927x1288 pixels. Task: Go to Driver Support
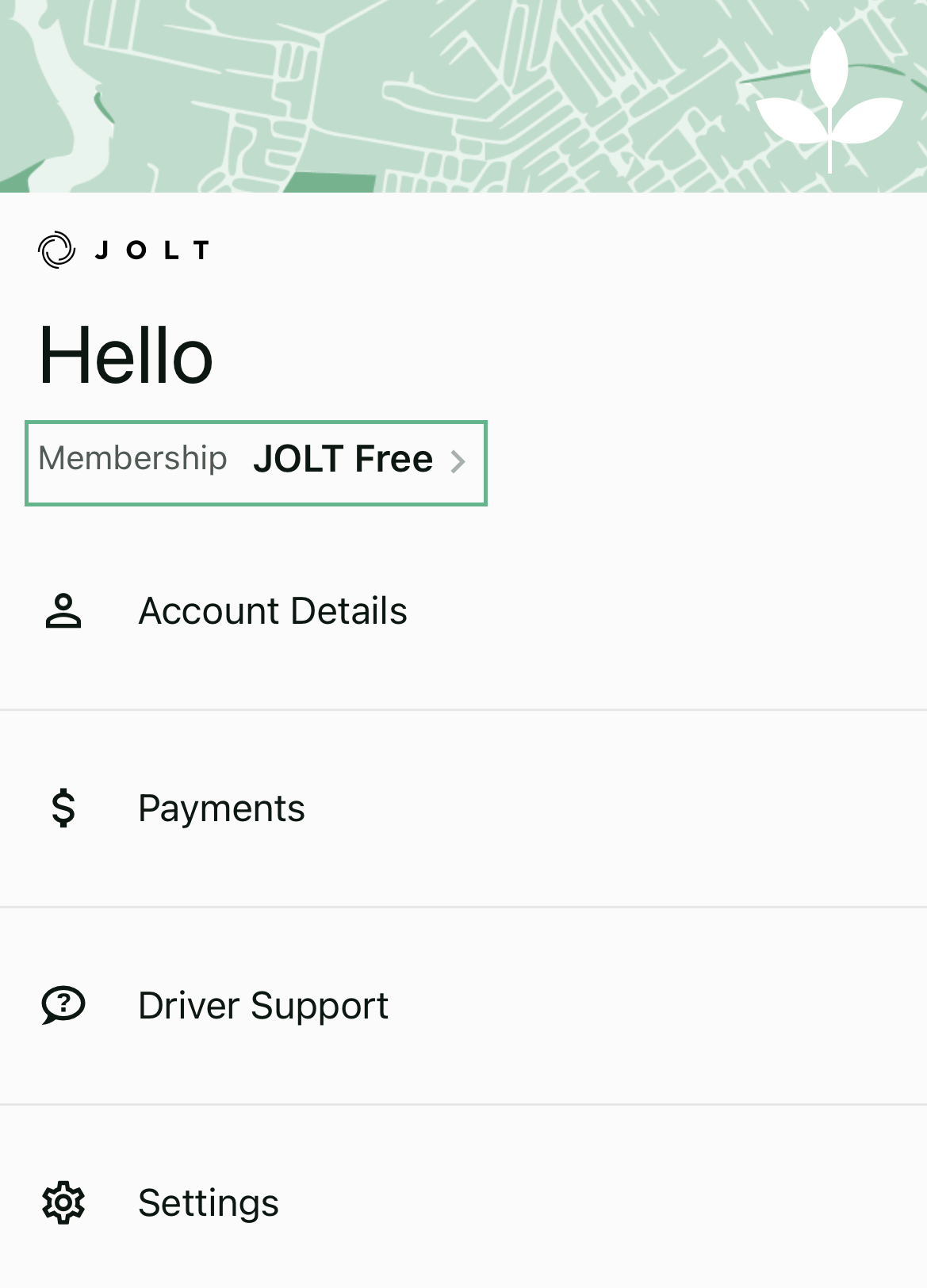(x=463, y=1005)
